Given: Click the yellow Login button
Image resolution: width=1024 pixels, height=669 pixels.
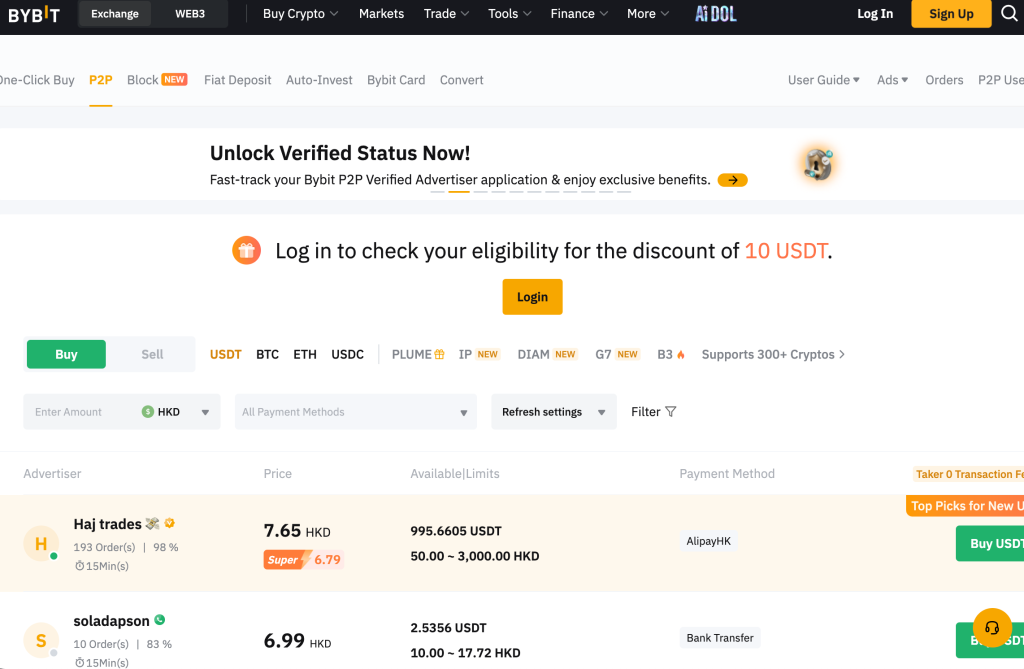Looking at the screenshot, I should [x=532, y=297].
